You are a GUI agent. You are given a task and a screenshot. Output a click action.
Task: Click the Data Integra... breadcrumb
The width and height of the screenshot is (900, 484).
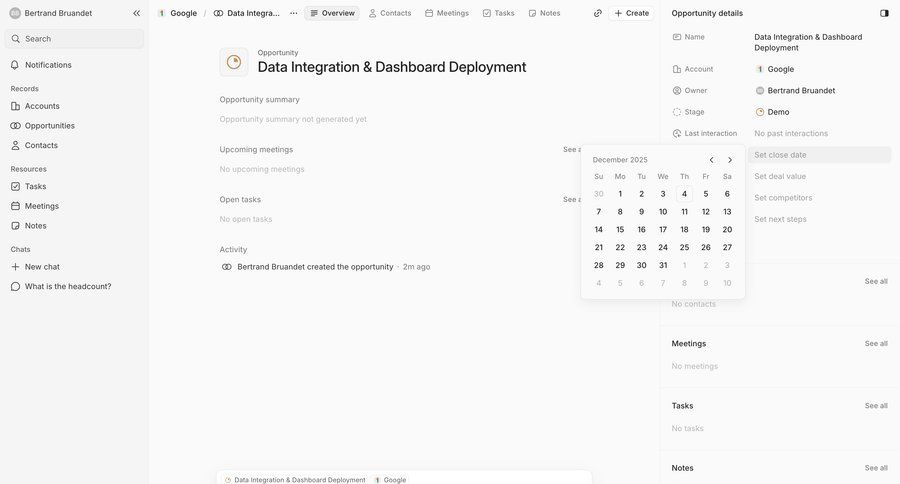[x=247, y=13]
